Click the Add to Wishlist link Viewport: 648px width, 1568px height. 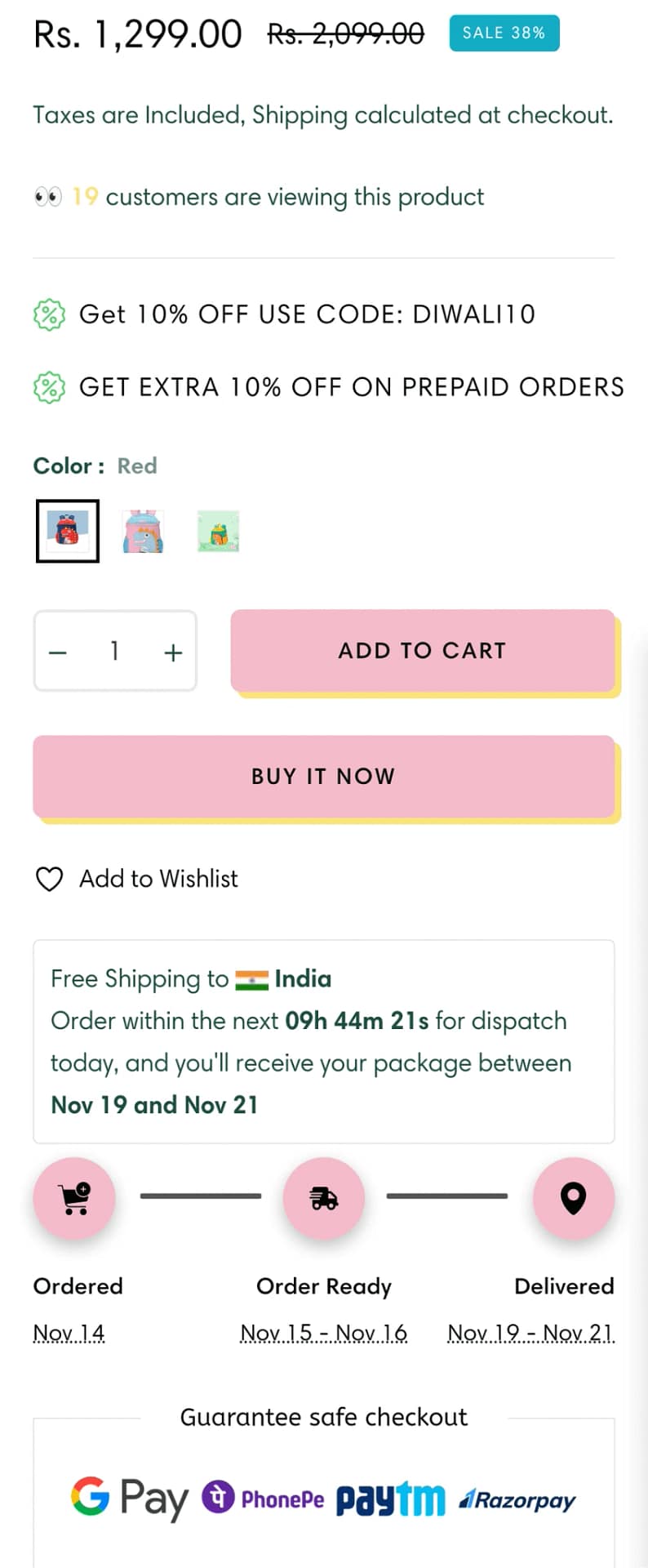pyautogui.click(x=158, y=879)
